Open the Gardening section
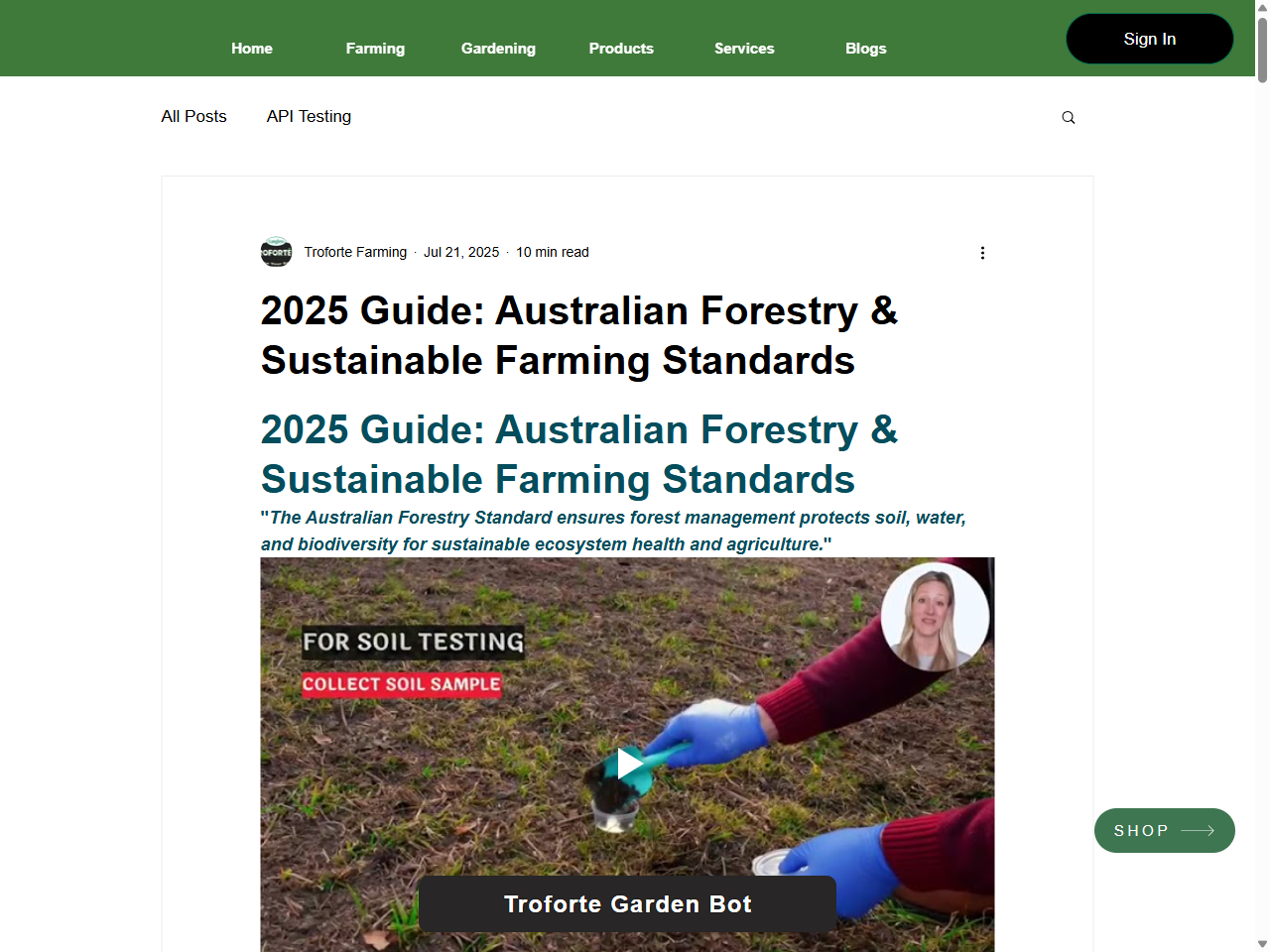The image size is (1270, 952). tap(498, 48)
